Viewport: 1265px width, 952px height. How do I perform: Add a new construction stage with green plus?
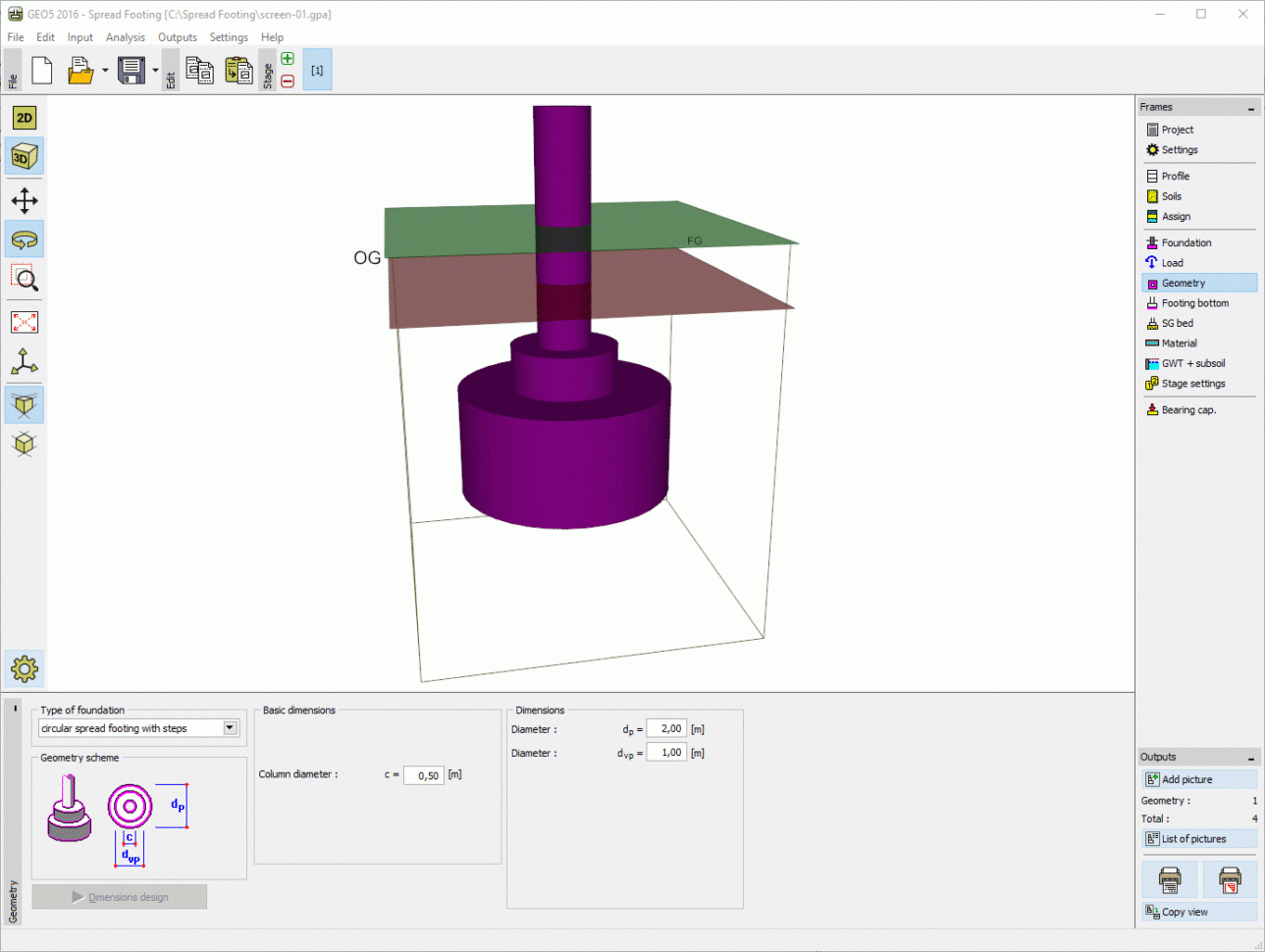pos(287,58)
